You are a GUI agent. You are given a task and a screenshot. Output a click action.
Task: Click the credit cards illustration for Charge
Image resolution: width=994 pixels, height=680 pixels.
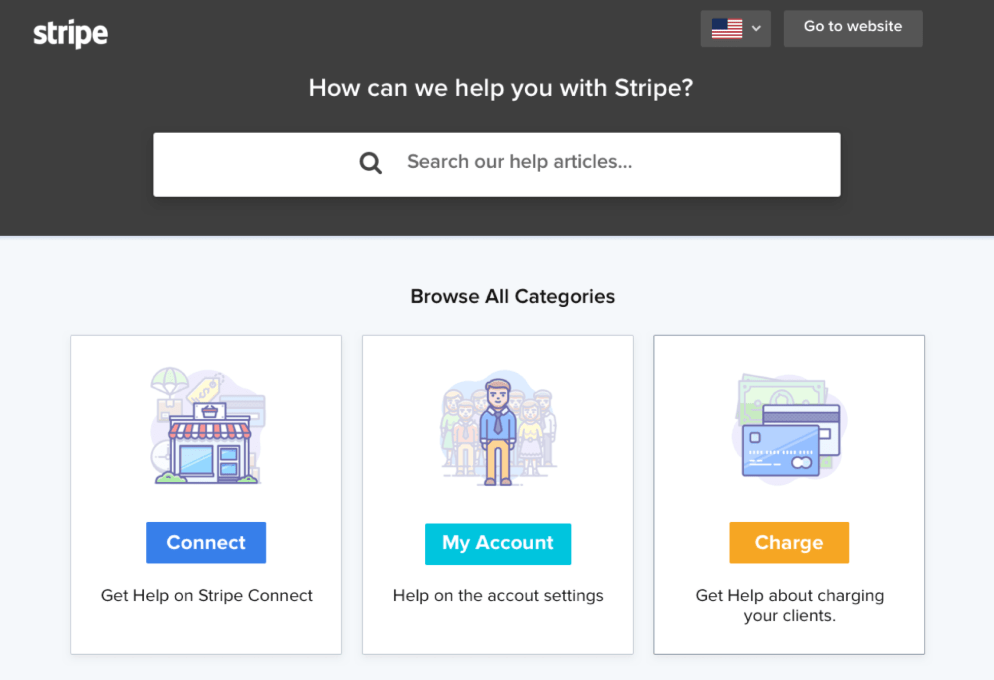coord(789,429)
